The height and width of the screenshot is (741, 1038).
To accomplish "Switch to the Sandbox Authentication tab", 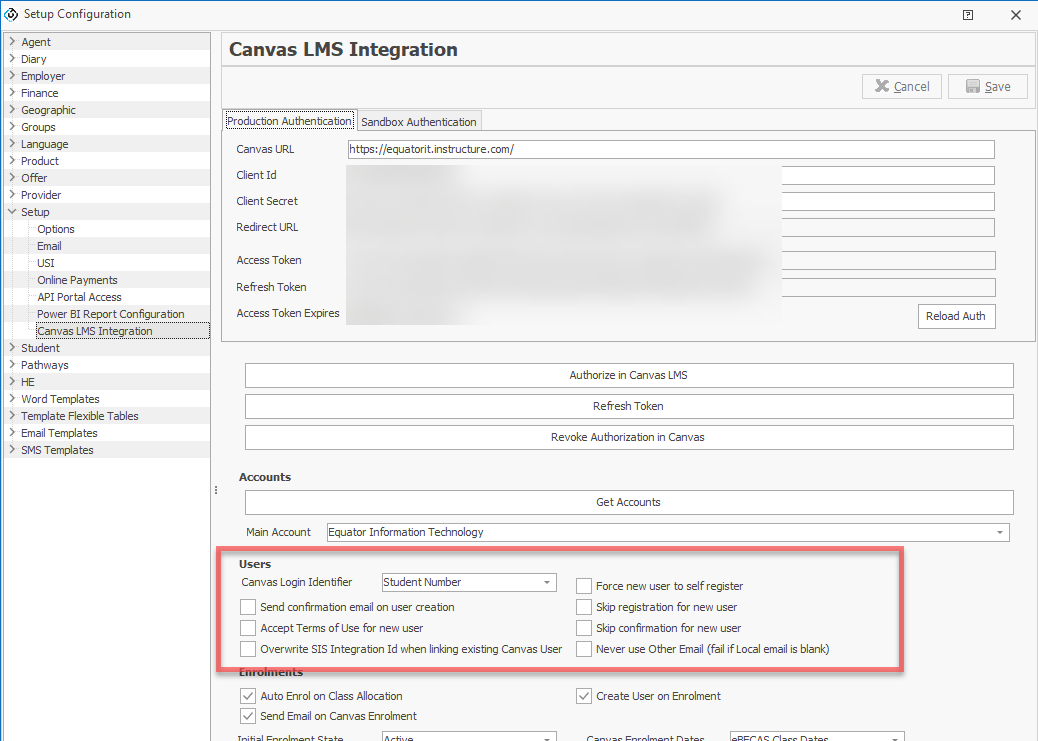I will 419,122.
